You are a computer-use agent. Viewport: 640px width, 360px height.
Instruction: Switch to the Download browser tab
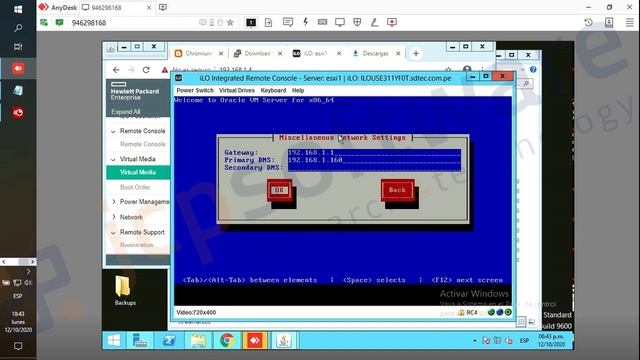[258, 53]
